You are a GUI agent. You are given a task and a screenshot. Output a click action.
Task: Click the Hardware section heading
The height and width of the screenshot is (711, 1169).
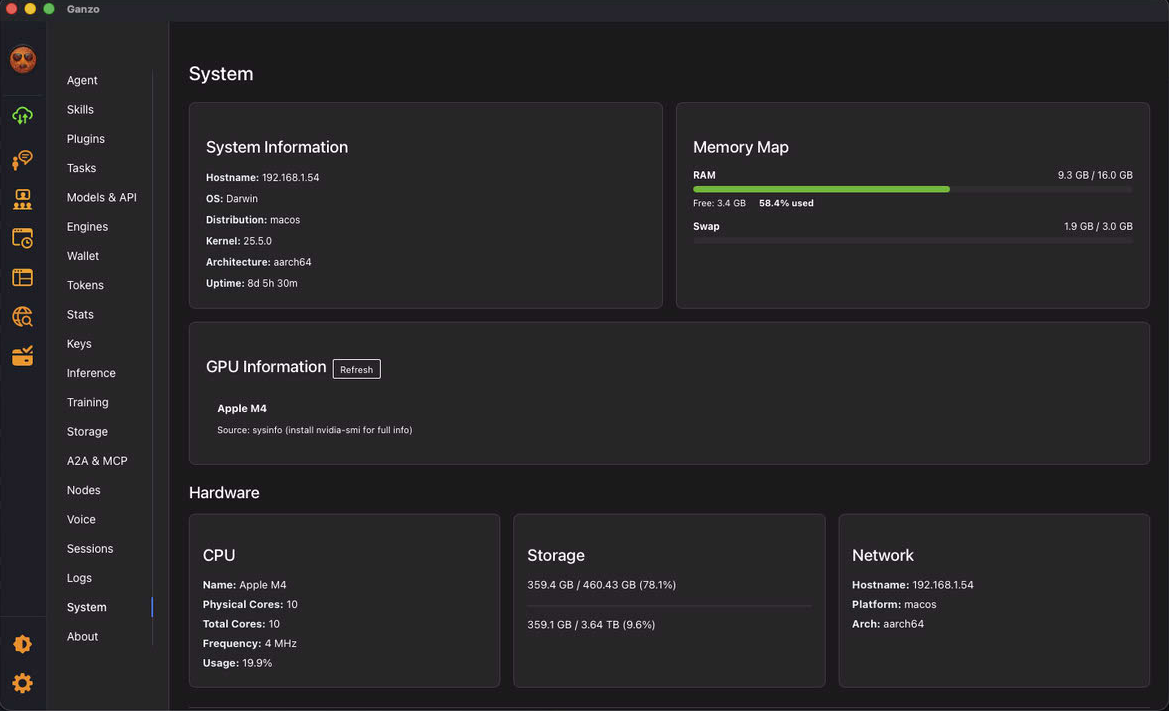pos(224,493)
